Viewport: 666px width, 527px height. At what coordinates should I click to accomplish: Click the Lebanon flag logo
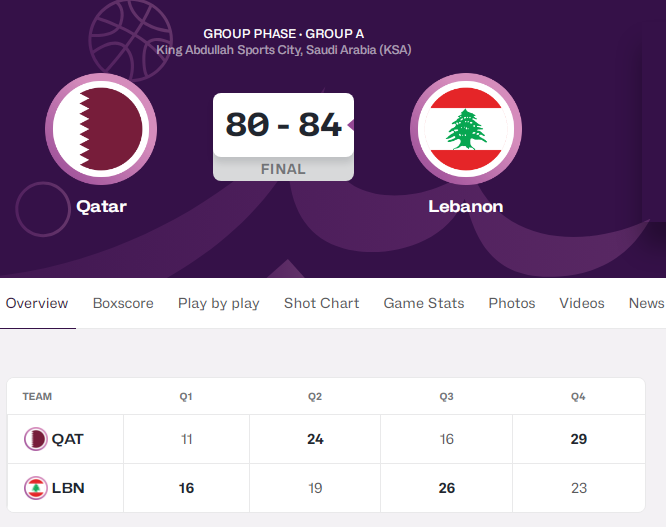coord(466,129)
